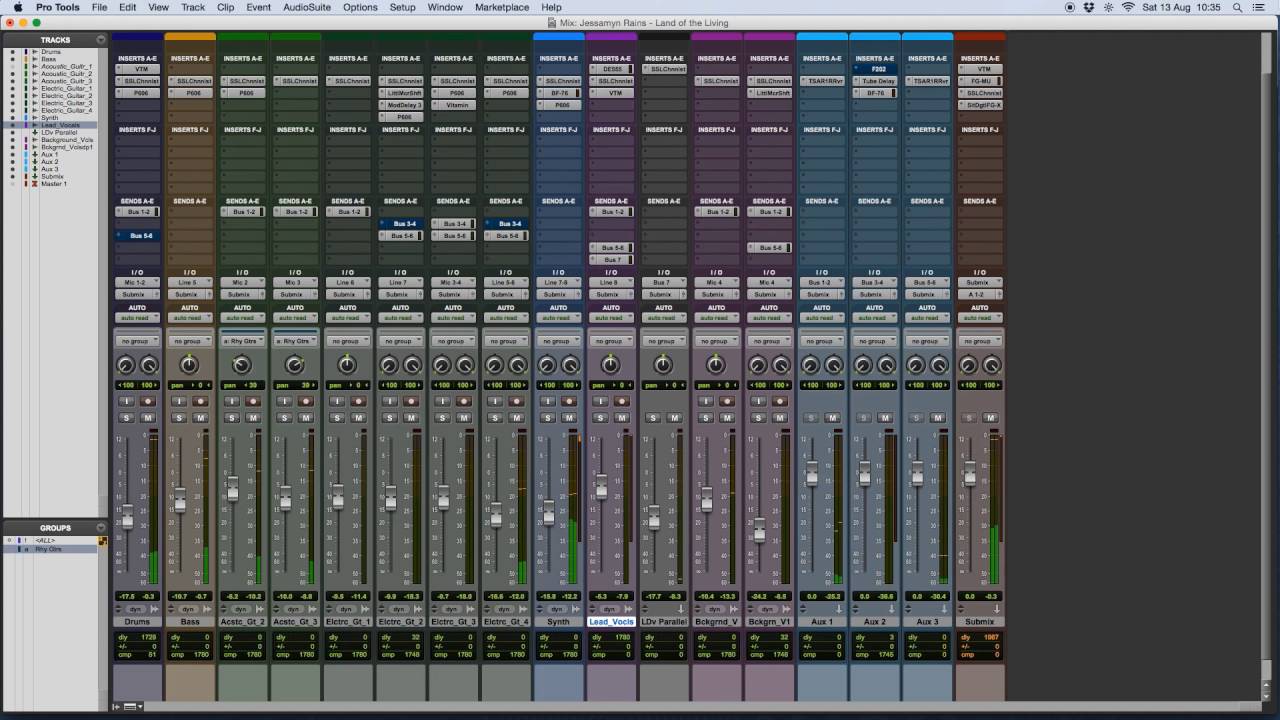The width and height of the screenshot is (1280, 720).
Task: Open the DE555 insert on Lead_Vocls
Action: 611,70
